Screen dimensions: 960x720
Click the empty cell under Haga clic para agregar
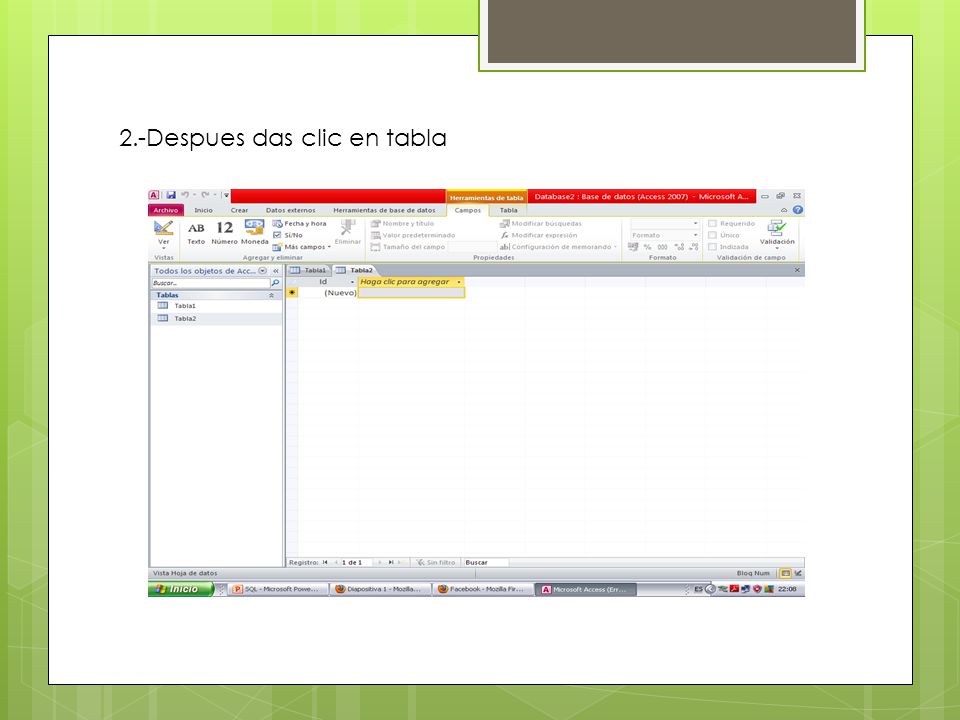[x=411, y=293]
